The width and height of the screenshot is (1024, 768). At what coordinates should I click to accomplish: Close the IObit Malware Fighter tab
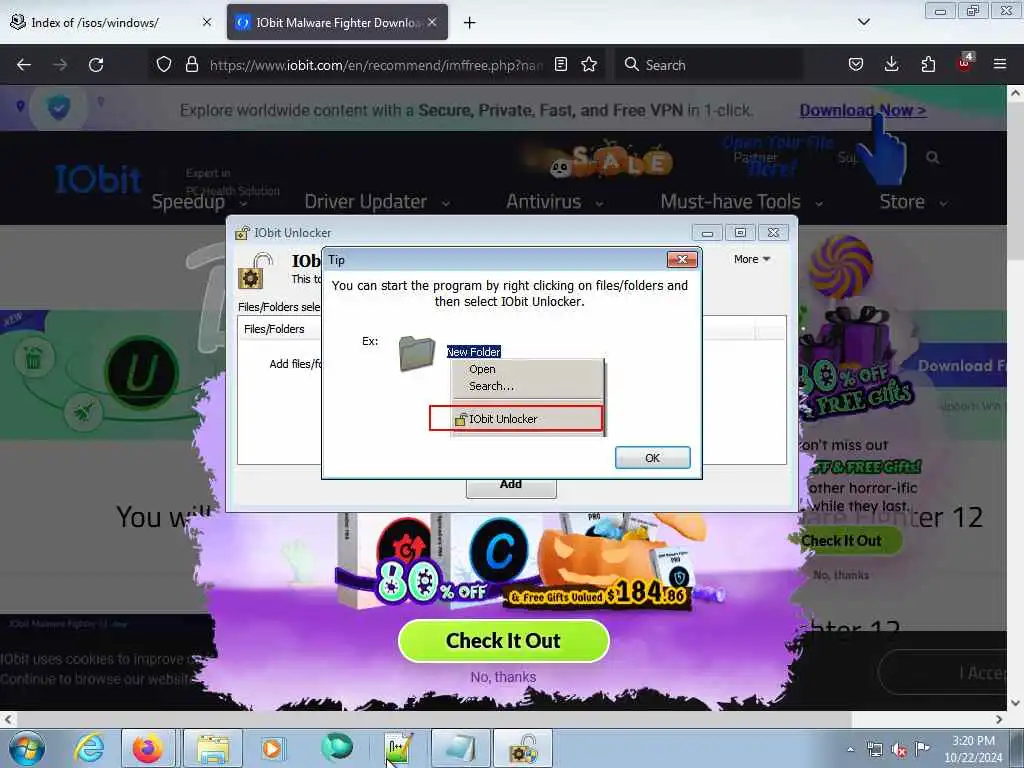(x=432, y=22)
